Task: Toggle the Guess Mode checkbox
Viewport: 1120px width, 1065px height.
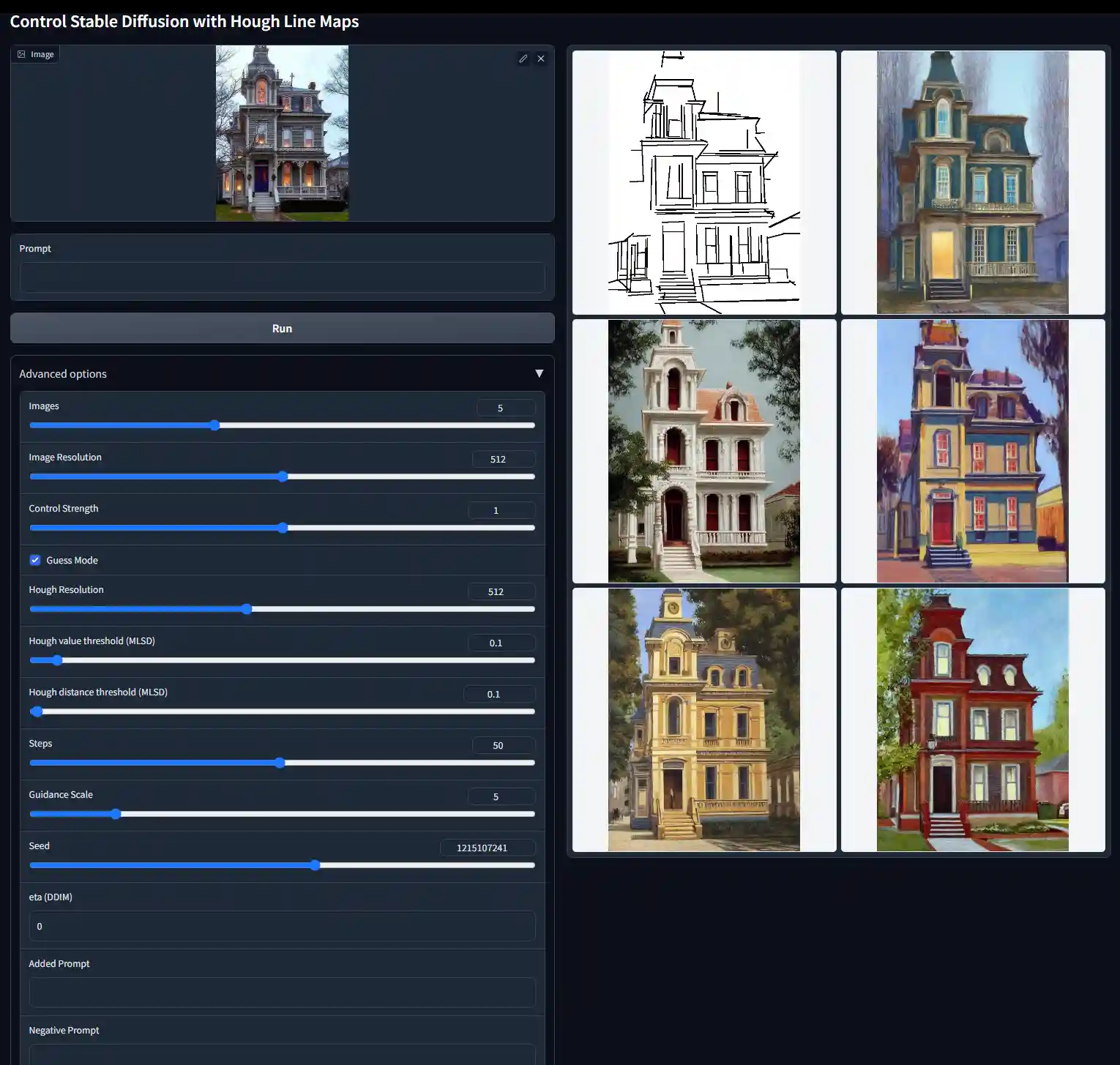Action: coord(35,560)
